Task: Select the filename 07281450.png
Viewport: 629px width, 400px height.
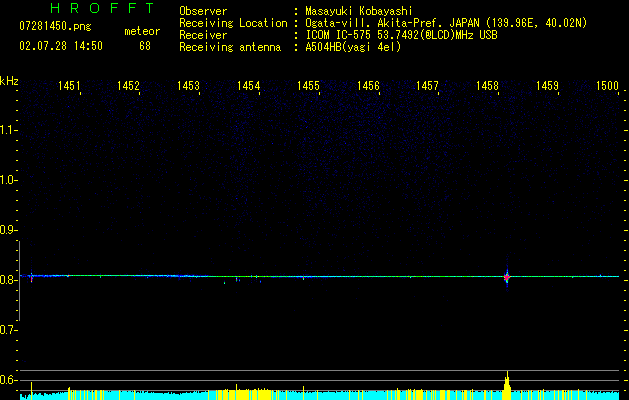Action: point(55,26)
